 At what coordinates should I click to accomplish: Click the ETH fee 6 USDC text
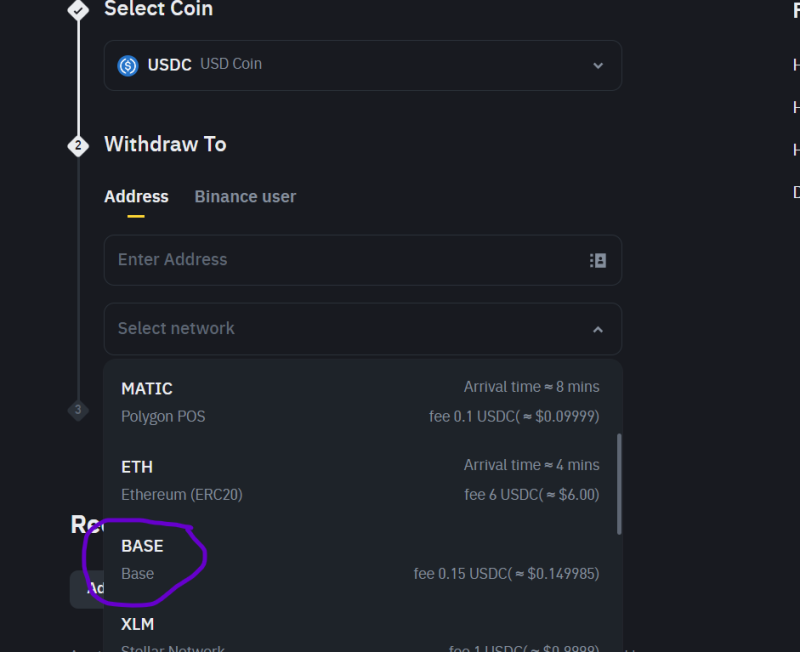pyautogui.click(x=532, y=495)
